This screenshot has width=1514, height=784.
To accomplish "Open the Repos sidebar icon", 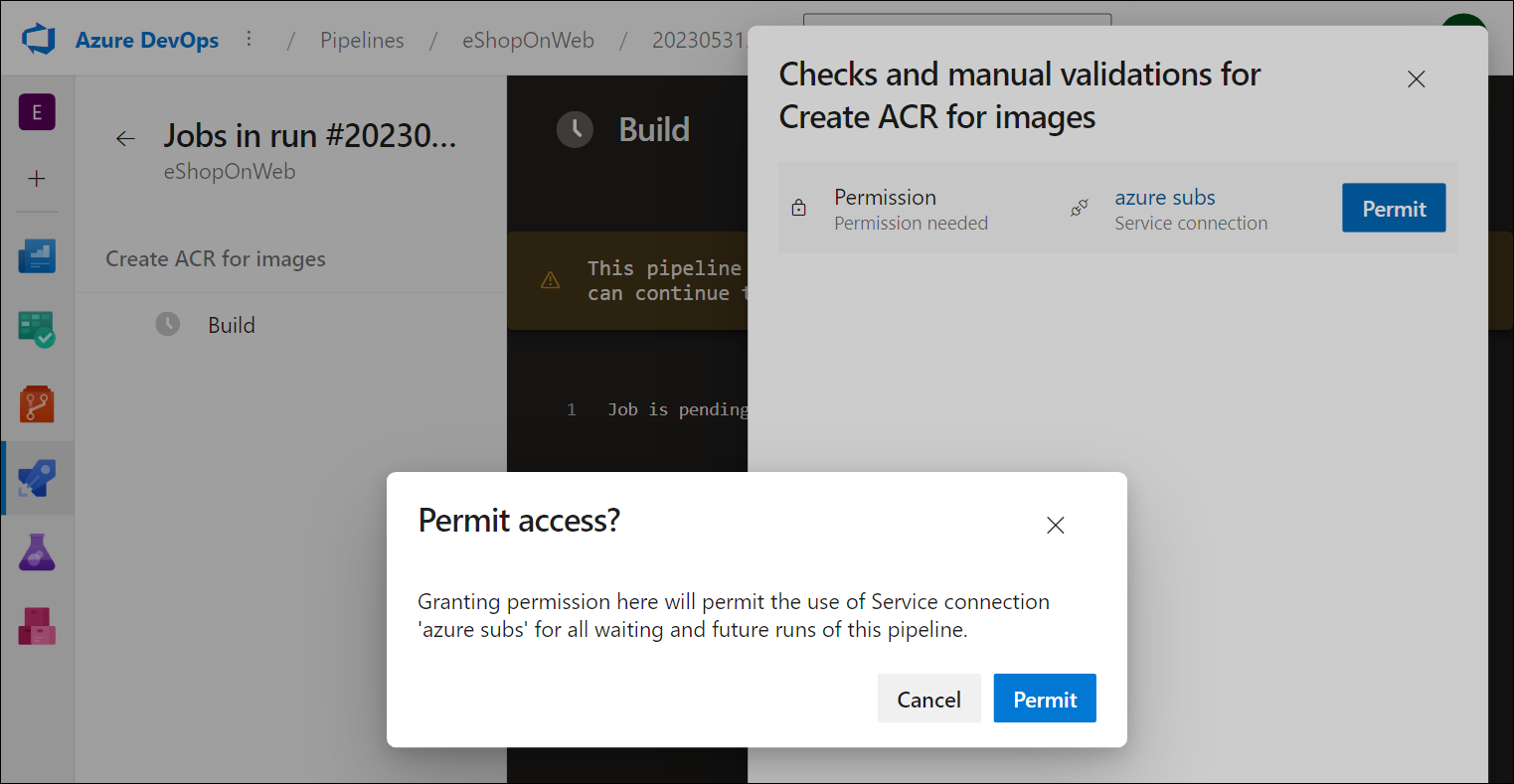I will pos(37,404).
